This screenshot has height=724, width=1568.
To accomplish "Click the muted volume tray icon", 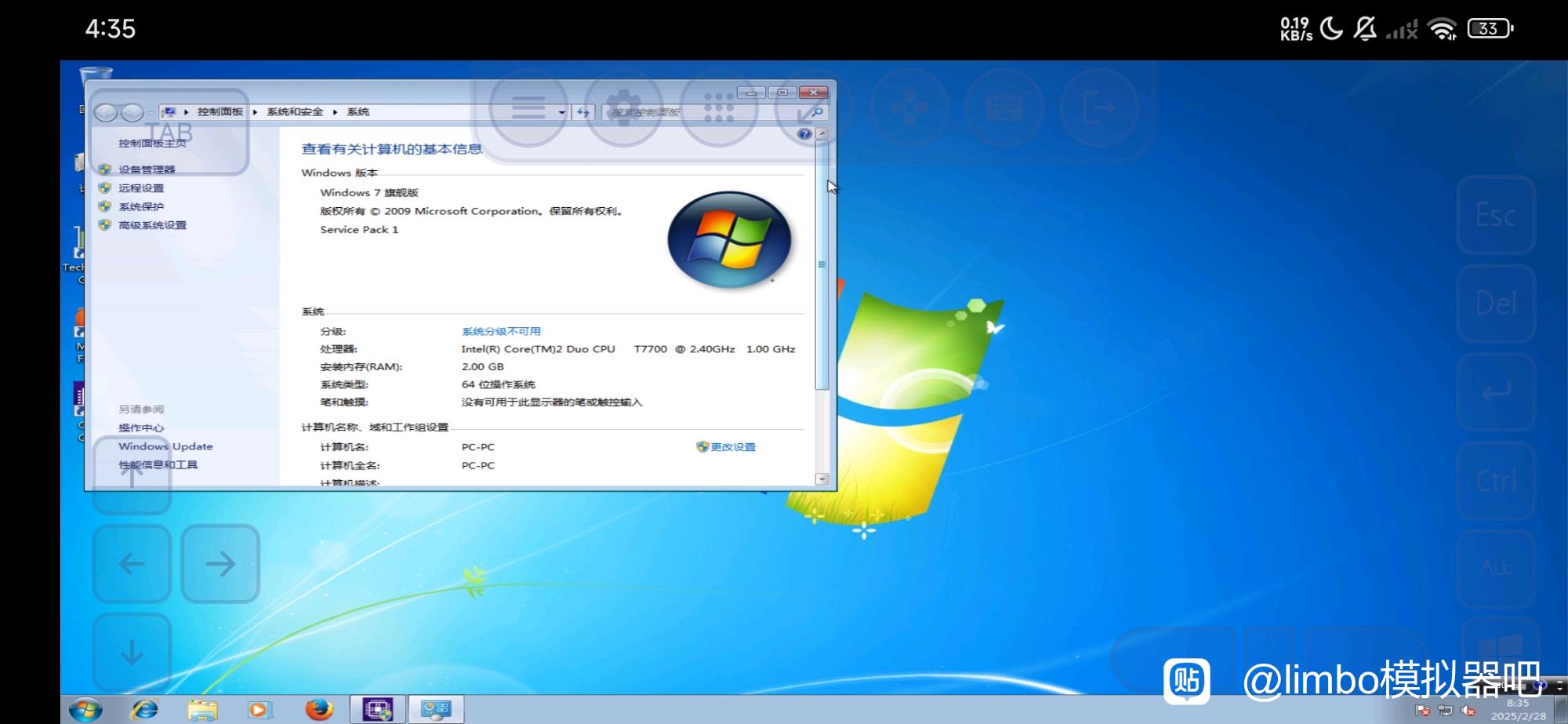I will 1468,711.
